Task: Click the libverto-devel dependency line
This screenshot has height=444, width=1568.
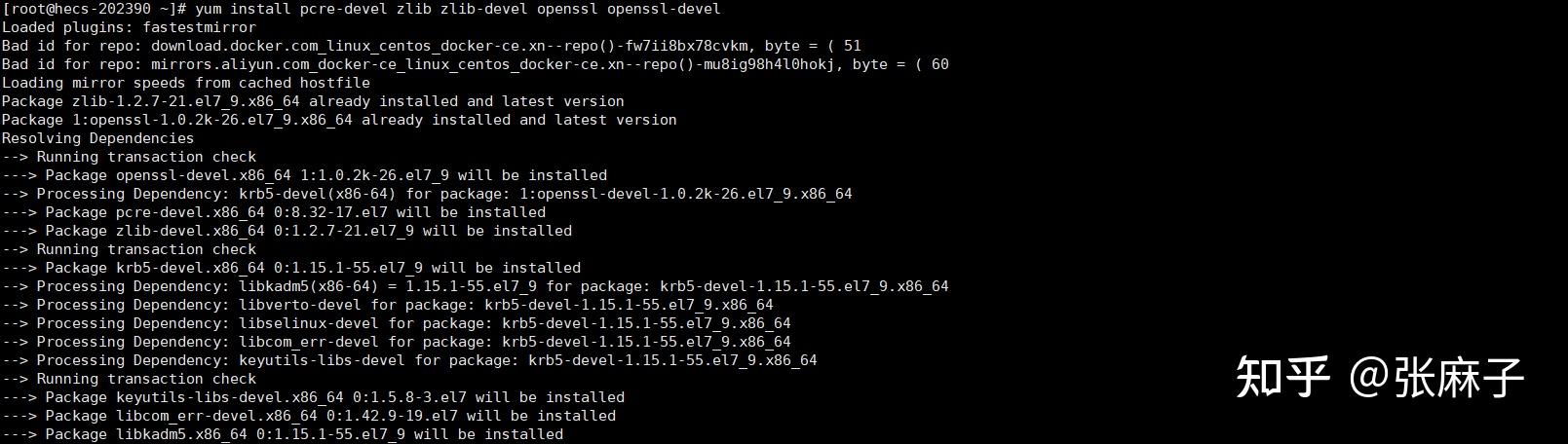Action: point(387,305)
